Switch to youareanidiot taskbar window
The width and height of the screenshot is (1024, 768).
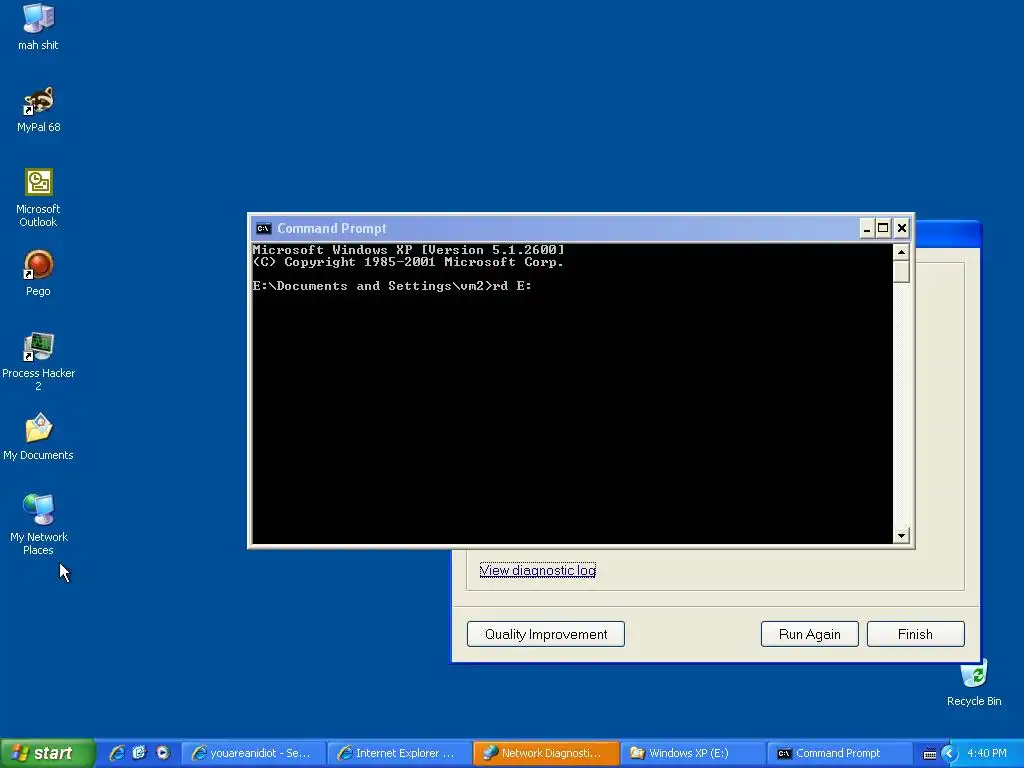252,753
